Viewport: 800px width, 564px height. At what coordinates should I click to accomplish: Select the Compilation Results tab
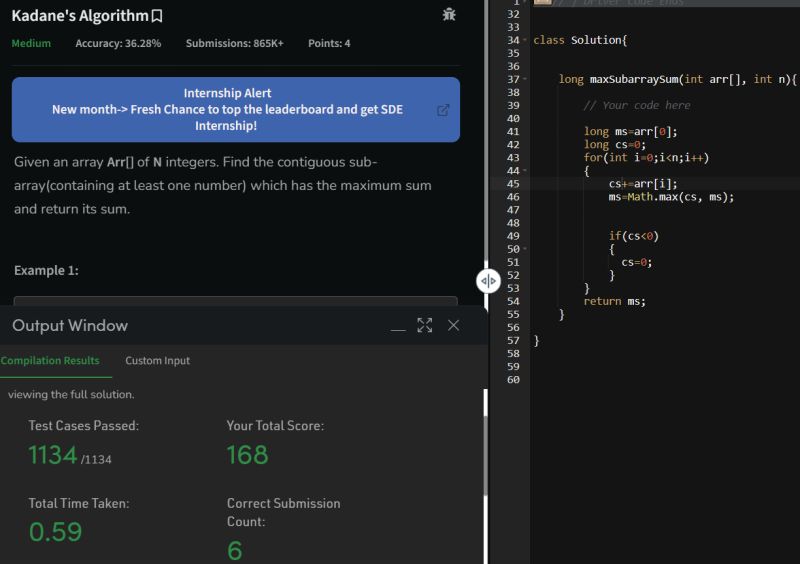click(x=50, y=361)
